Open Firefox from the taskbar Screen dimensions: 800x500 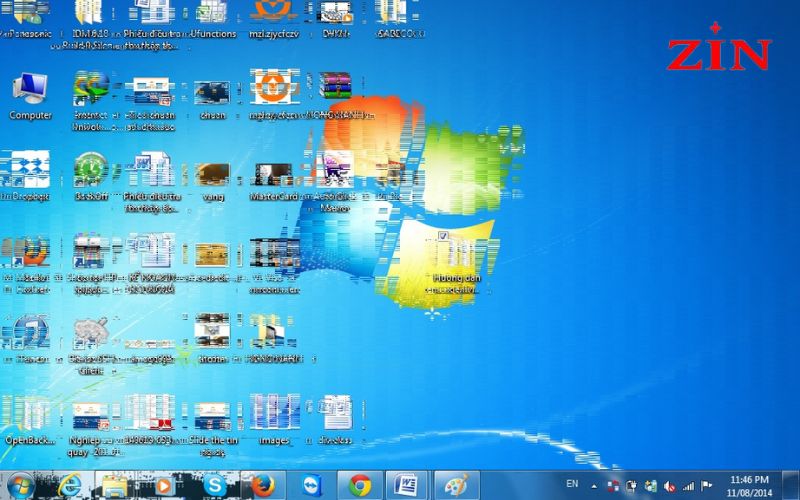[x=262, y=485]
